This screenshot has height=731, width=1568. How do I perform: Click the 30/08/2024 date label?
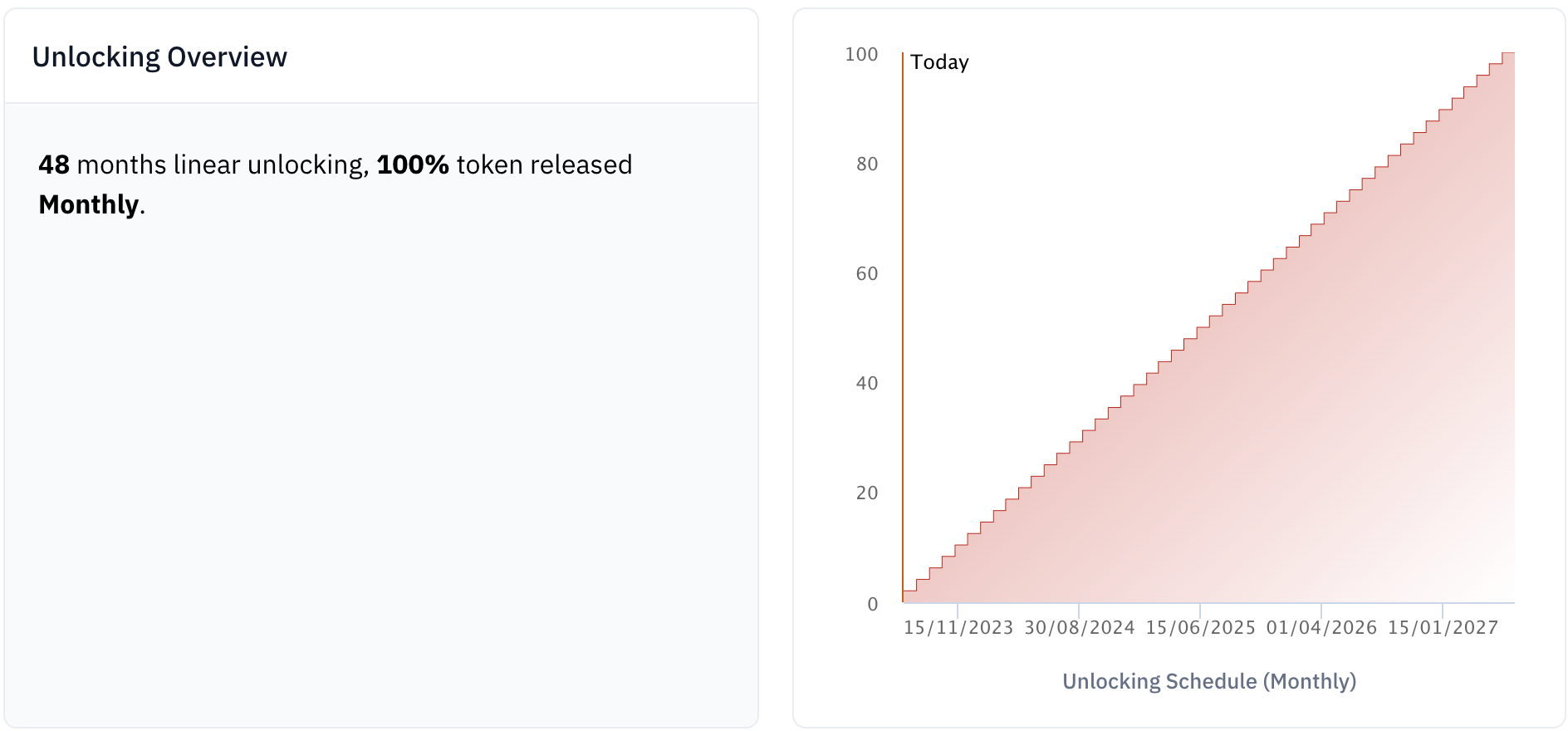pyautogui.click(x=1080, y=628)
